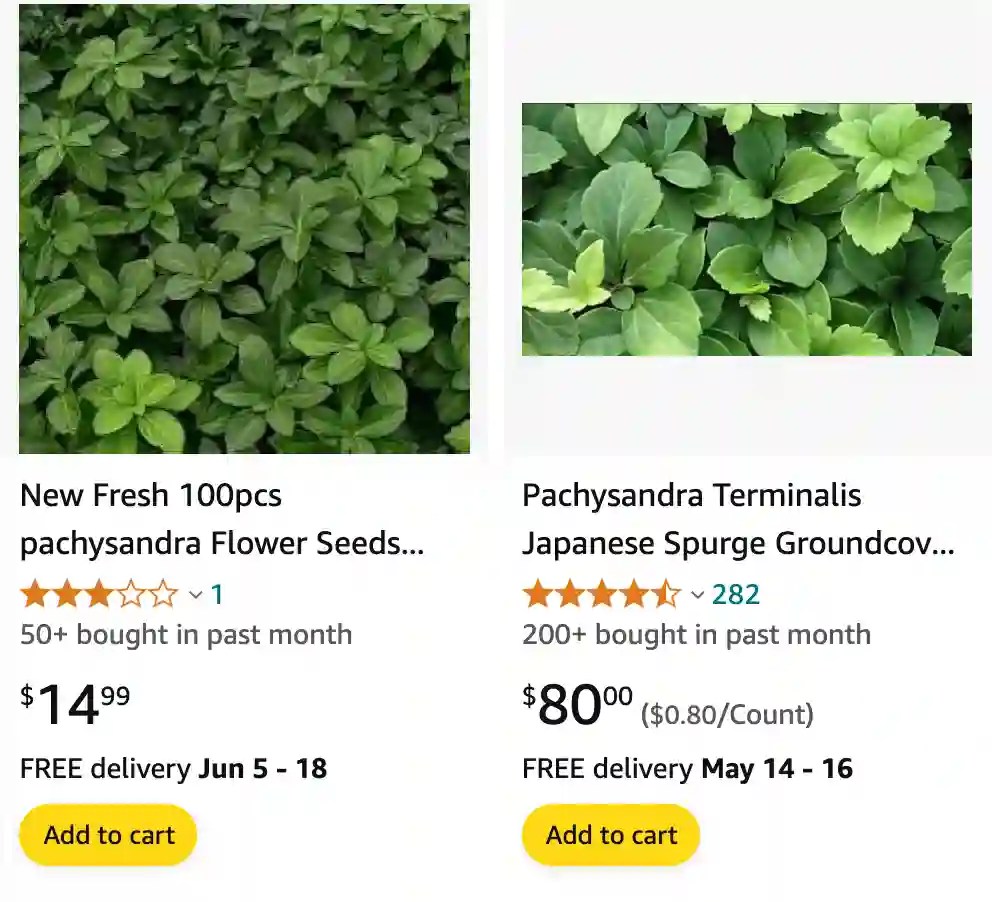Open the Japanese Spurge product image
This screenshot has height=902, width=992.
tap(745, 230)
